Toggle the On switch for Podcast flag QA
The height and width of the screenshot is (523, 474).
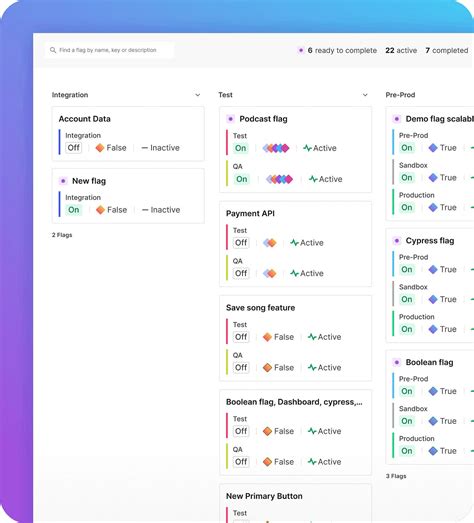coord(242,179)
